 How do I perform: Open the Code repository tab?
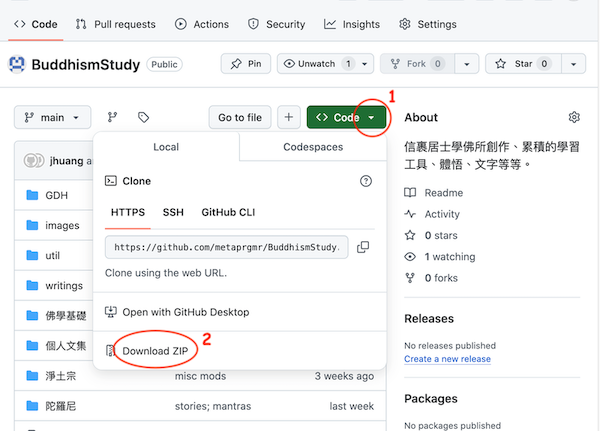point(36,24)
